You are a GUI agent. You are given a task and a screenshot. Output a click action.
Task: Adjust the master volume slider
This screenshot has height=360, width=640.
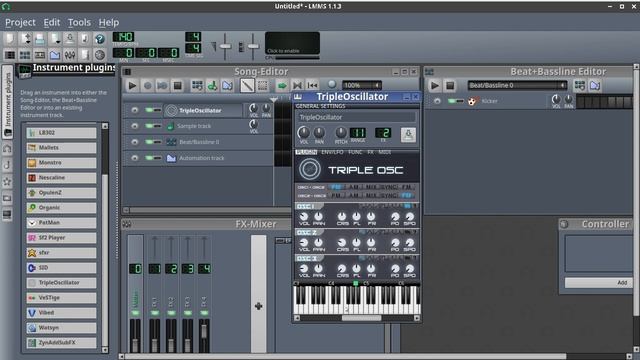tap(225, 47)
